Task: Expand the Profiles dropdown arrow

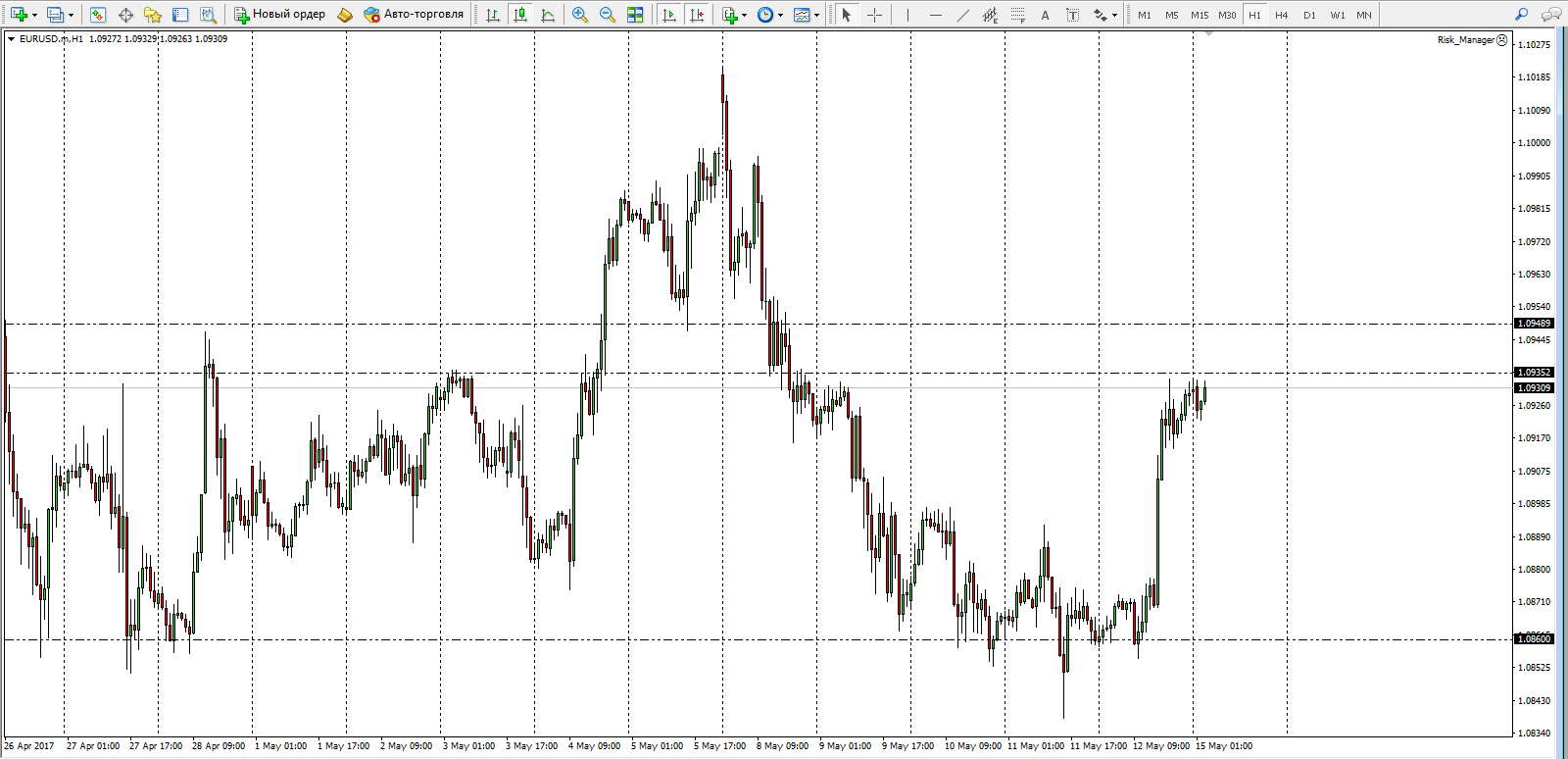Action: [71, 15]
